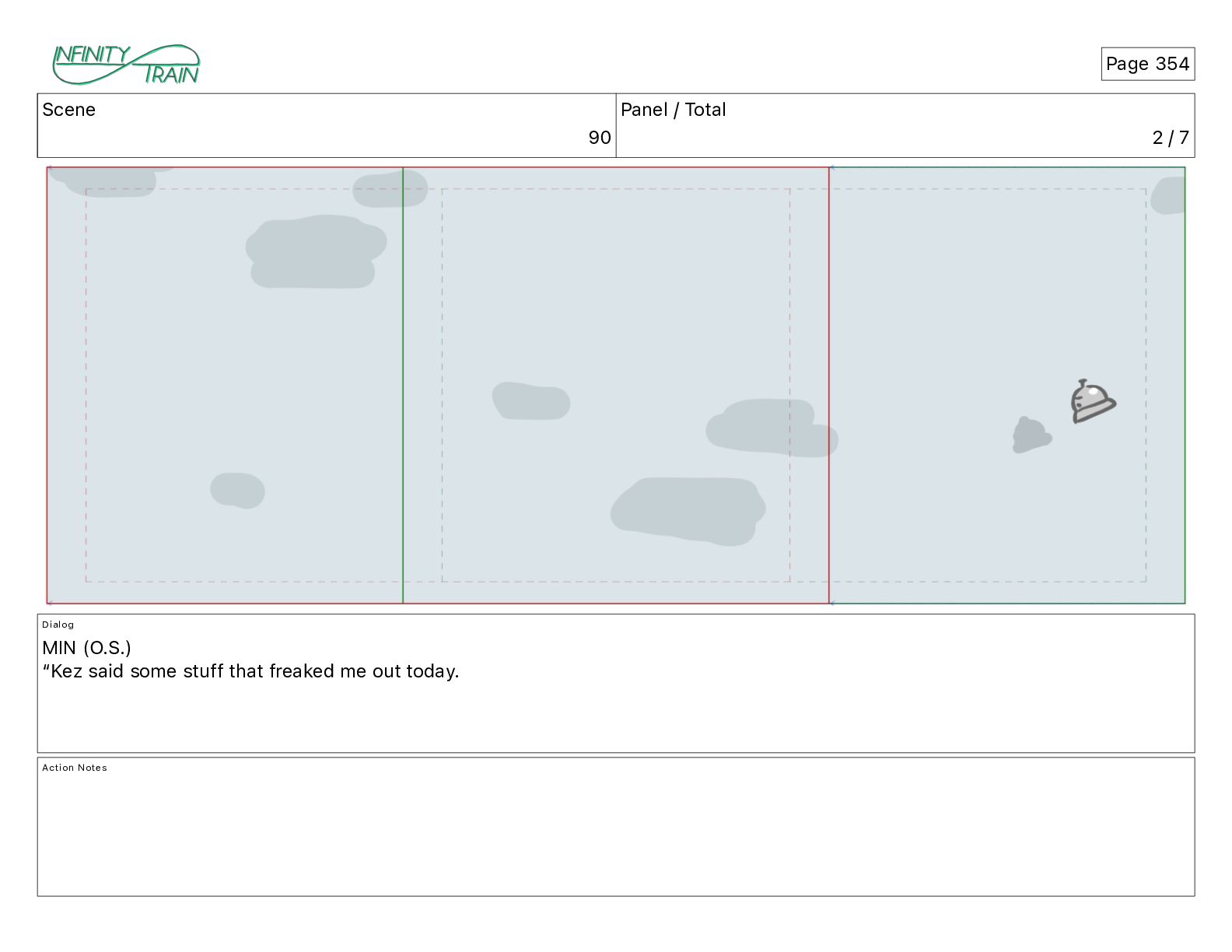Click the Dialog field label

[58, 625]
